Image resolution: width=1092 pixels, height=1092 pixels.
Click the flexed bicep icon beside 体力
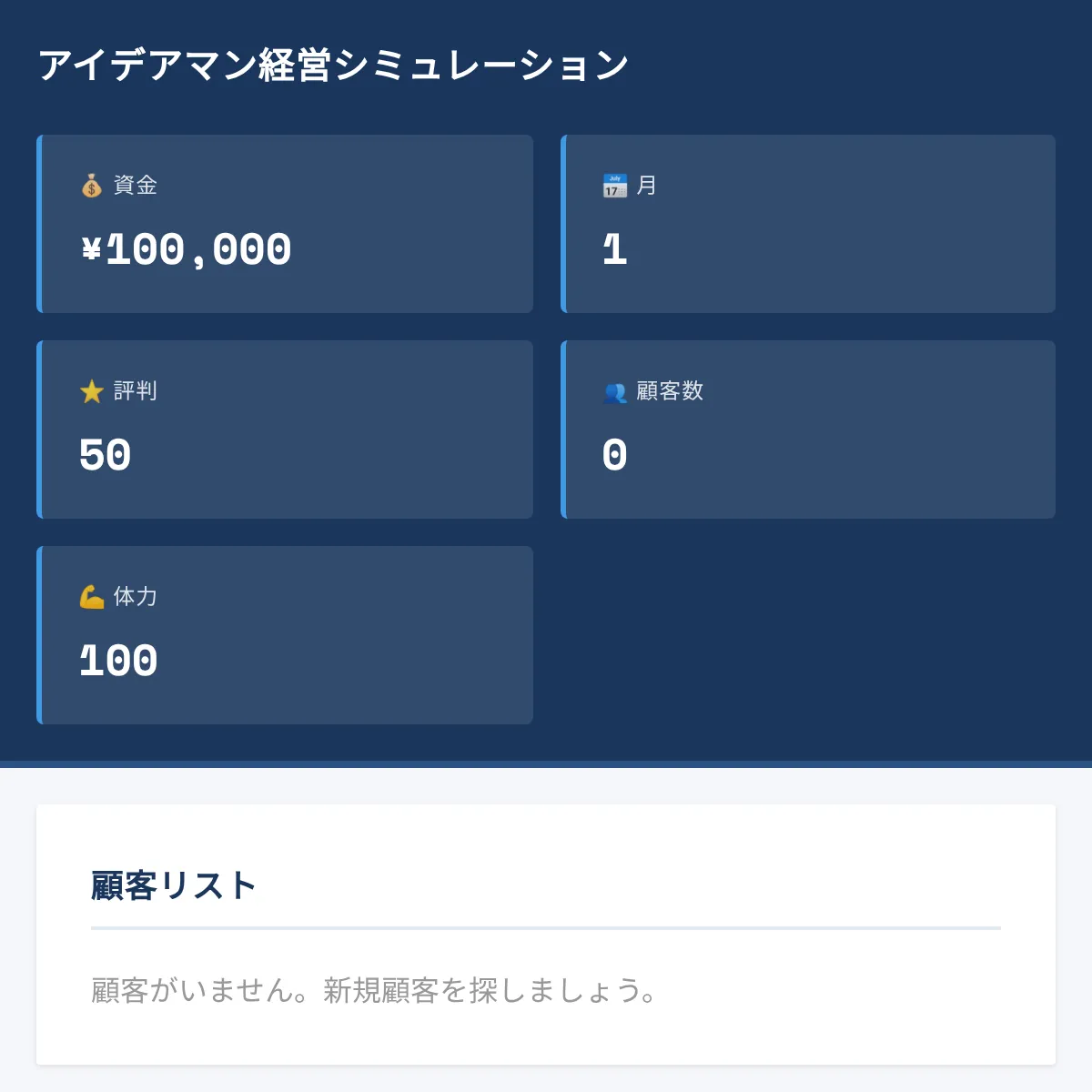[x=91, y=598]
